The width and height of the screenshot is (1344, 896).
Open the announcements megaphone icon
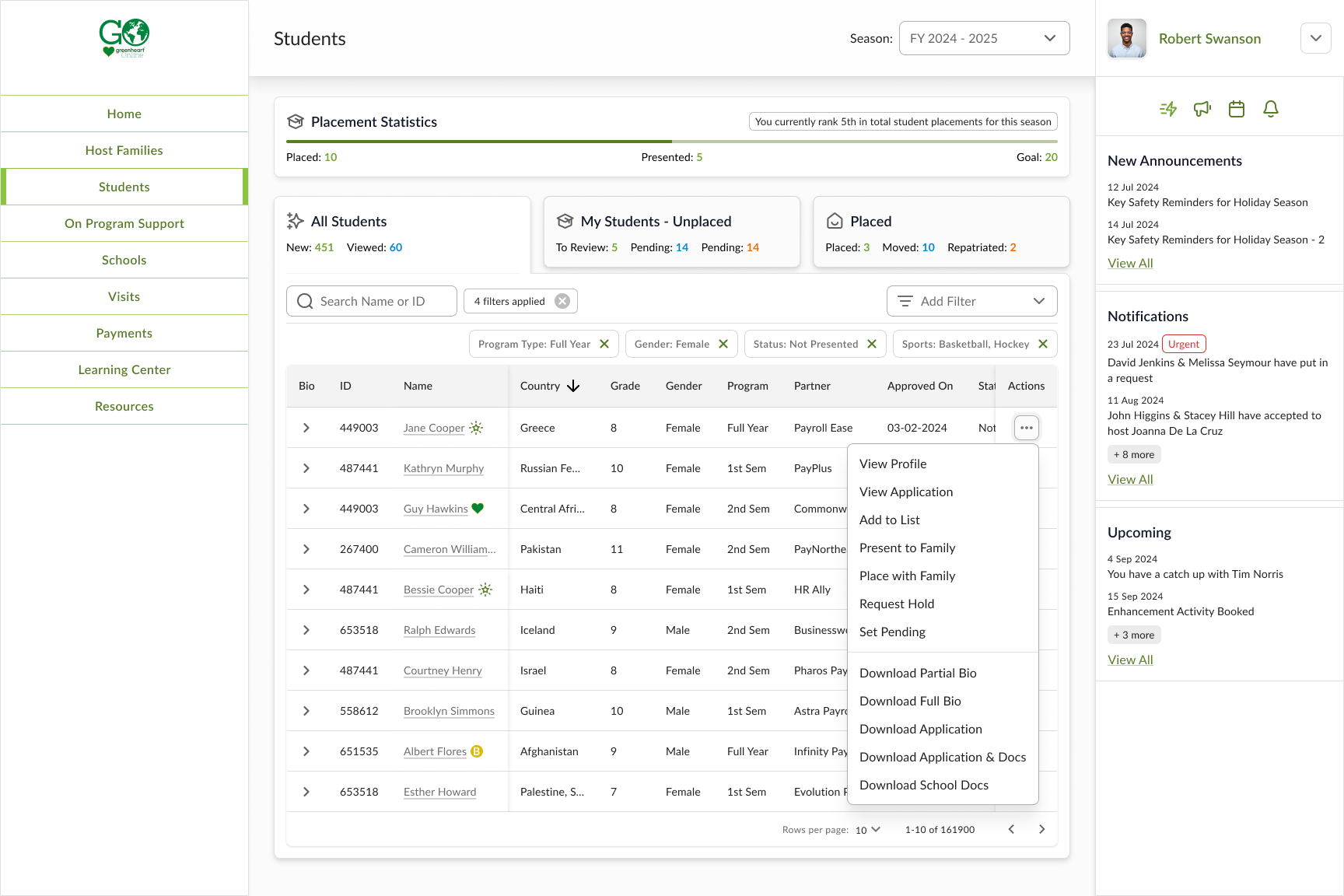(1202, 109)
